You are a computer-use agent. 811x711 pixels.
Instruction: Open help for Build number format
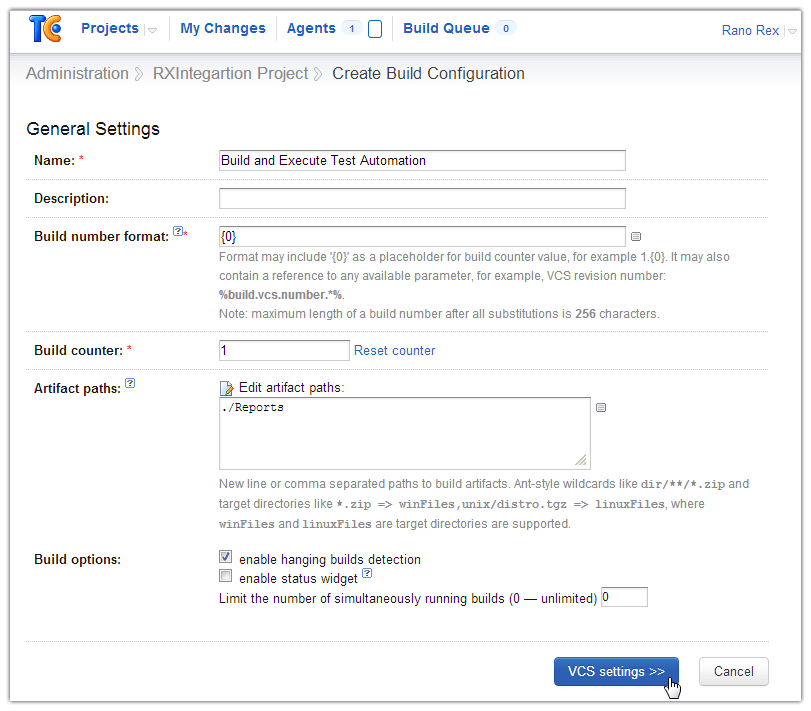coord(177,231)
